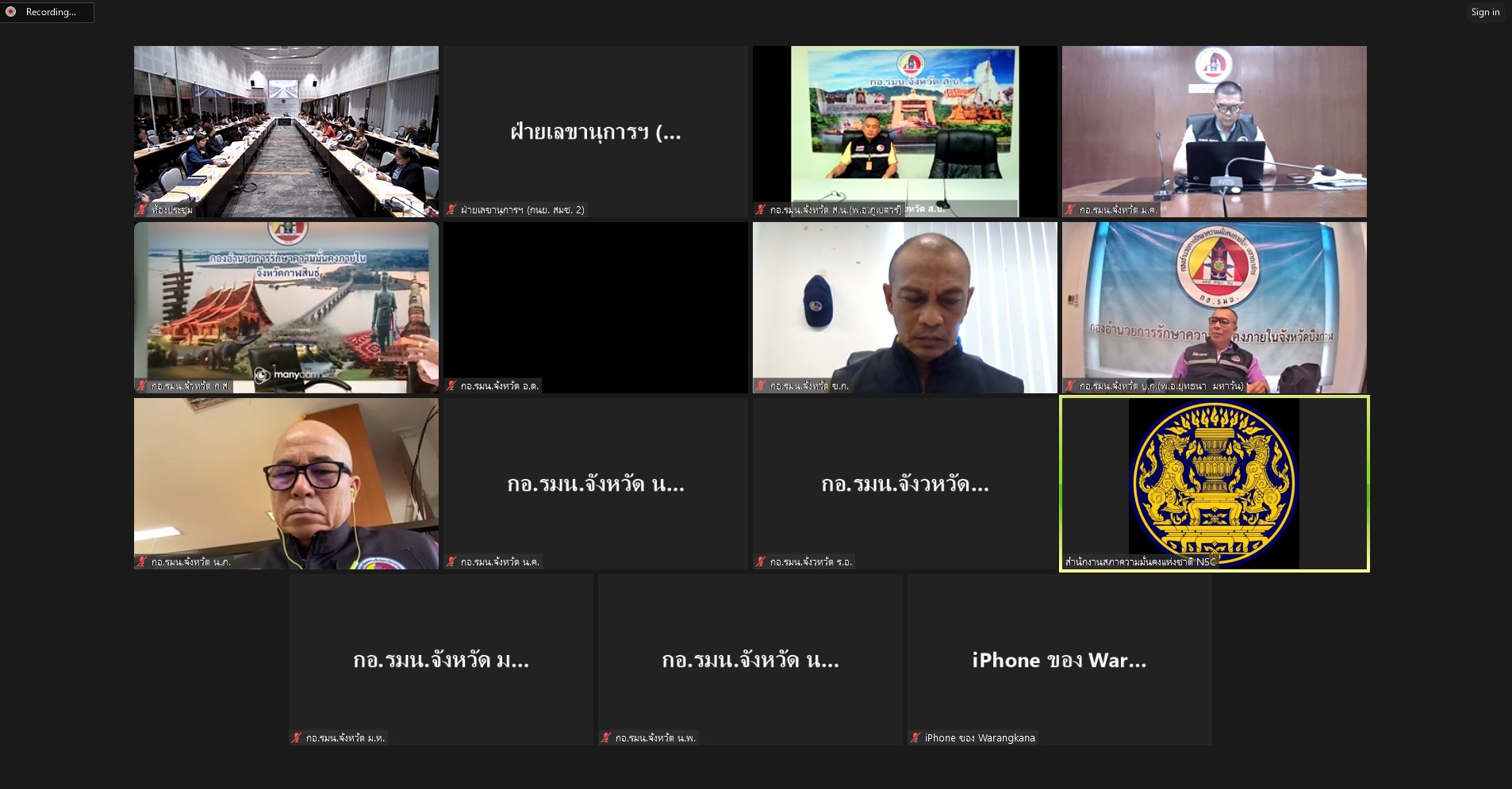Click muted mic icon on ฝ่ายเลขานุการฯ tile
The width and height of the screenshot is (1512, 789).
pos(451,210)
